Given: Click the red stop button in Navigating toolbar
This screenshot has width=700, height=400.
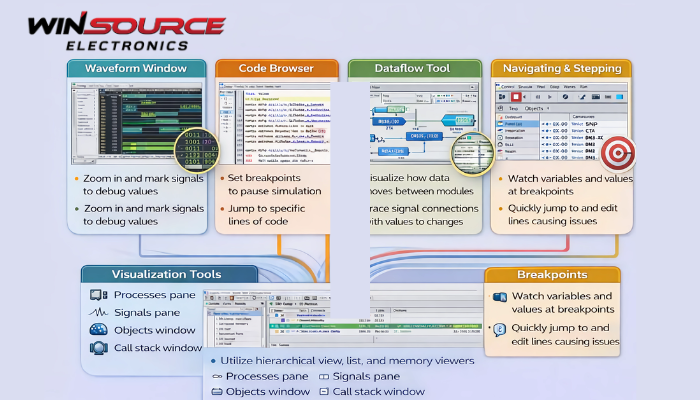Looking at the screenshot, I should (516, 97).
